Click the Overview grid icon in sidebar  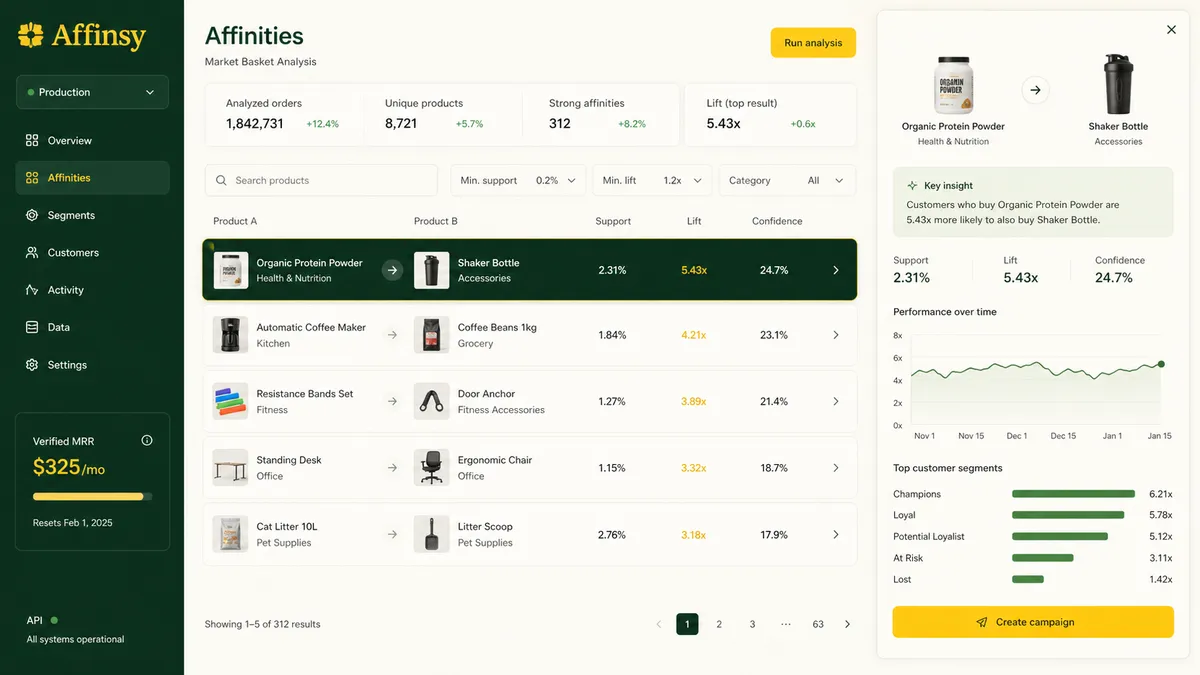32,141
